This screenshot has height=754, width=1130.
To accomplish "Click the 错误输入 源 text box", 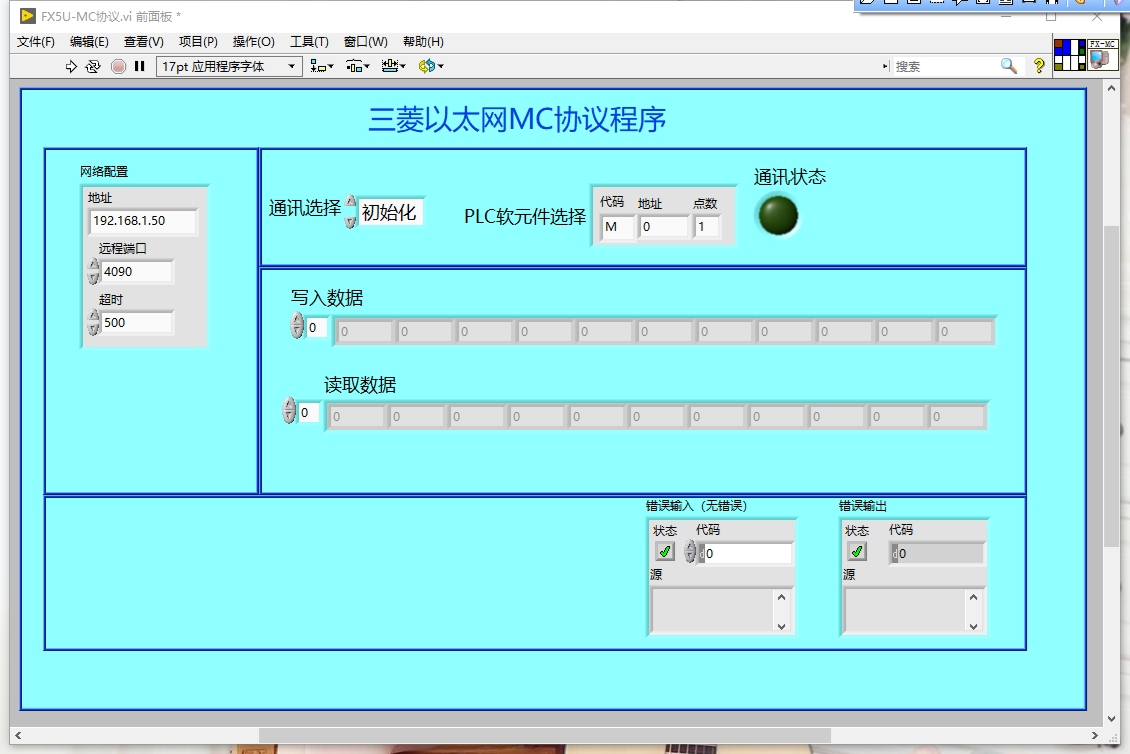I will point(713,611).
